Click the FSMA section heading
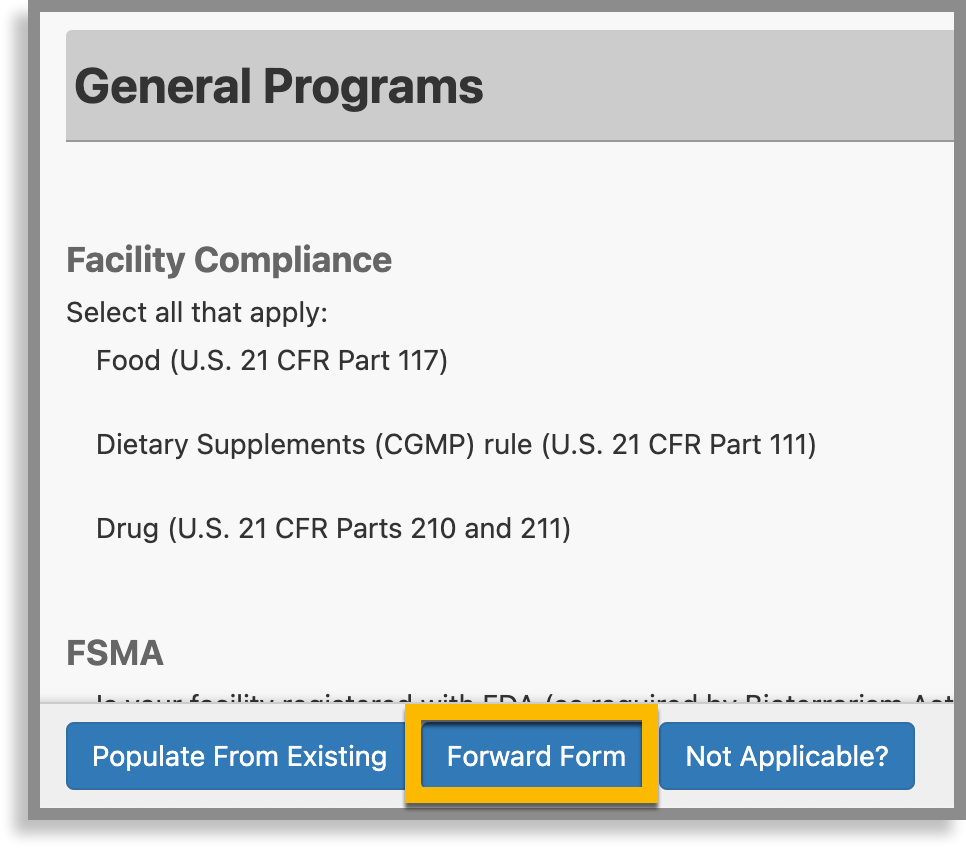The width and height of the screenshot is (966, 848). click(116, 653)
